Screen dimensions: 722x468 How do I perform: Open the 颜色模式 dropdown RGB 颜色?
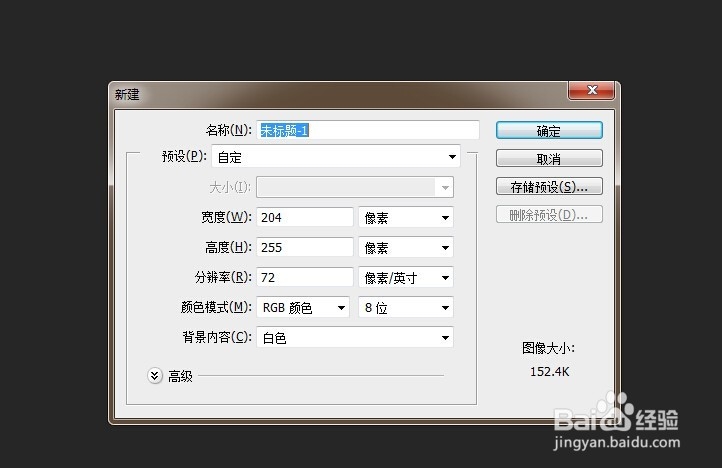coord(303,307)
